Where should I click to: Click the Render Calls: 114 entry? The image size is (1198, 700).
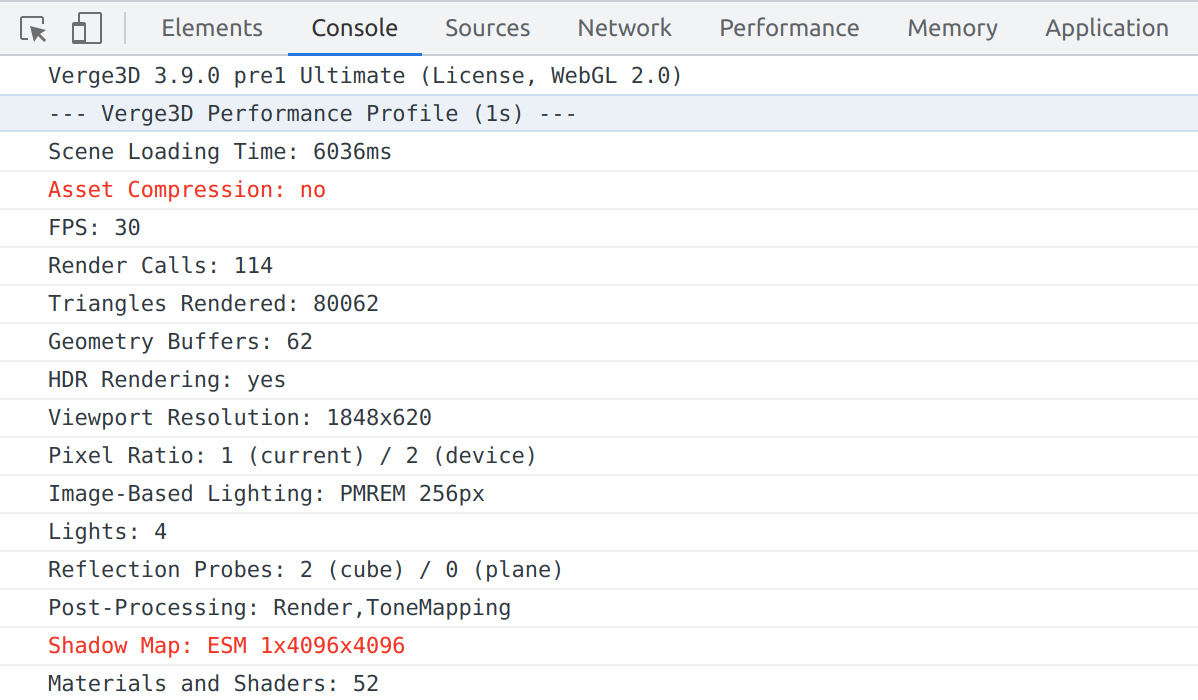[599, 266]
